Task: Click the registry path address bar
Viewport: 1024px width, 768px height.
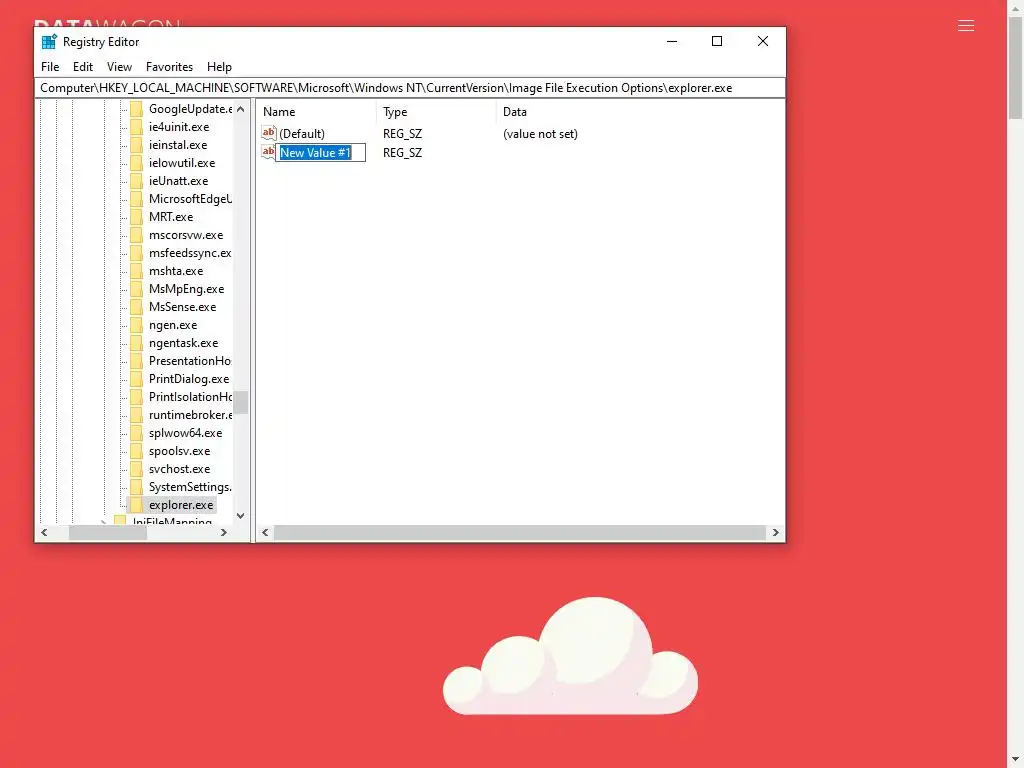Action: tap(410, 88)
